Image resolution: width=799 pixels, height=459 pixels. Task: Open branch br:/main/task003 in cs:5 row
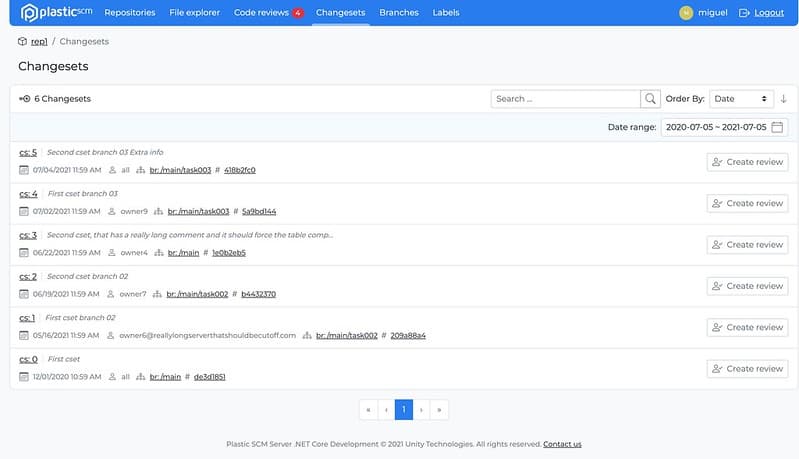click(x=180, y=170)
